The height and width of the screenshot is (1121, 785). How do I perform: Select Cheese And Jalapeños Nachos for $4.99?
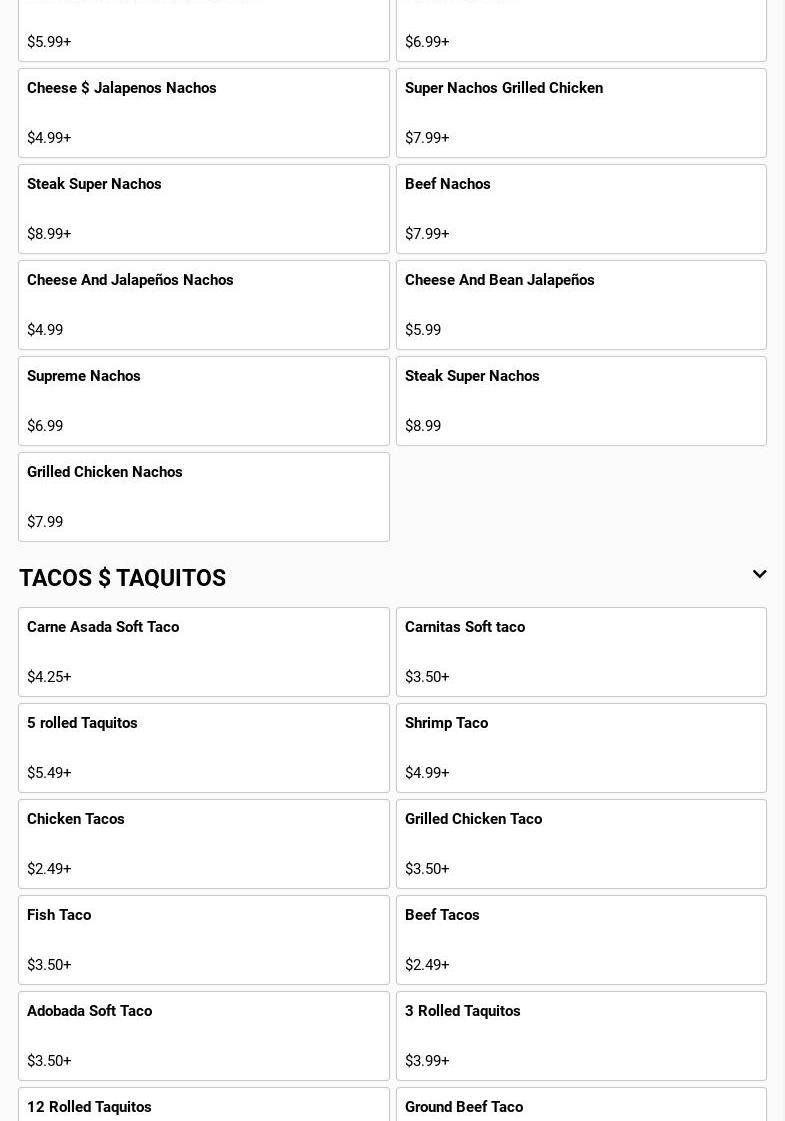point(203,305)
